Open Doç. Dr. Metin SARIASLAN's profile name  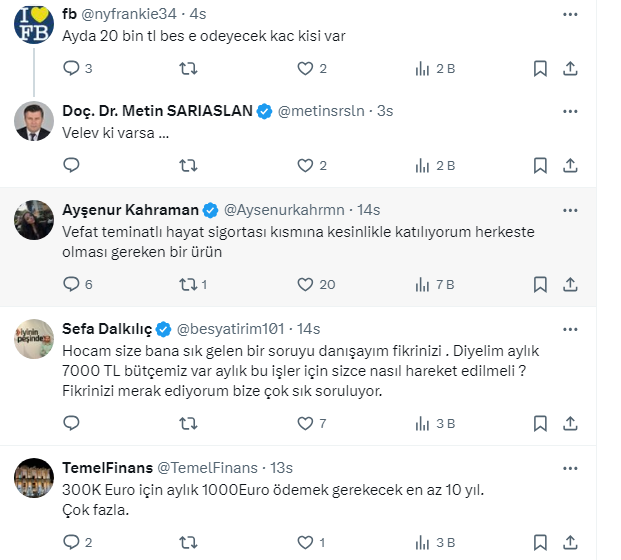point(157,111)
